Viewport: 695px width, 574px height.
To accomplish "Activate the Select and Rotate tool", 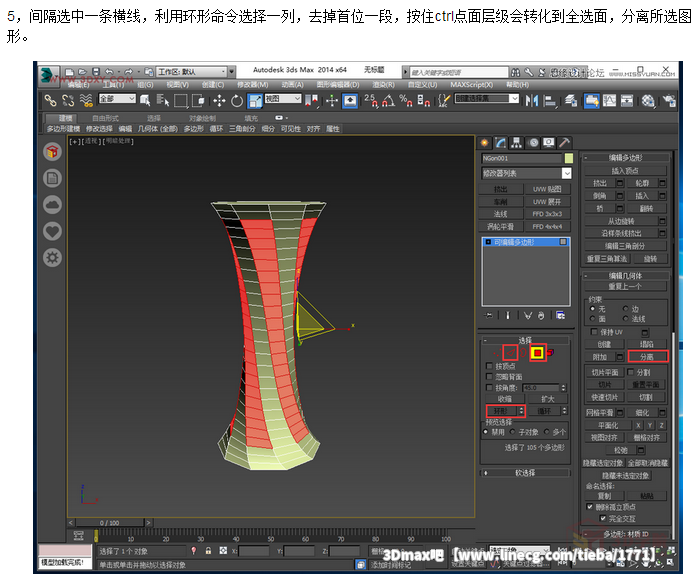I will [237, 101].
